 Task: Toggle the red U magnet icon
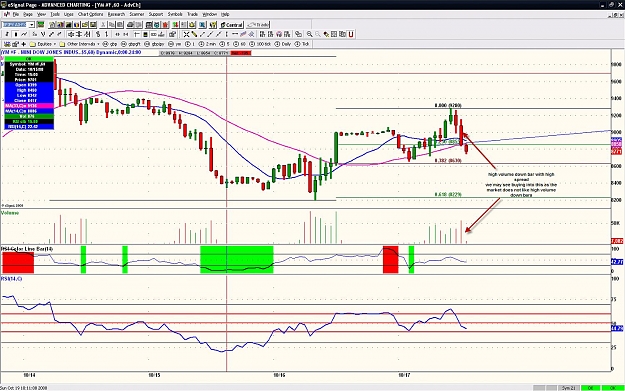[x=351, y=34]
